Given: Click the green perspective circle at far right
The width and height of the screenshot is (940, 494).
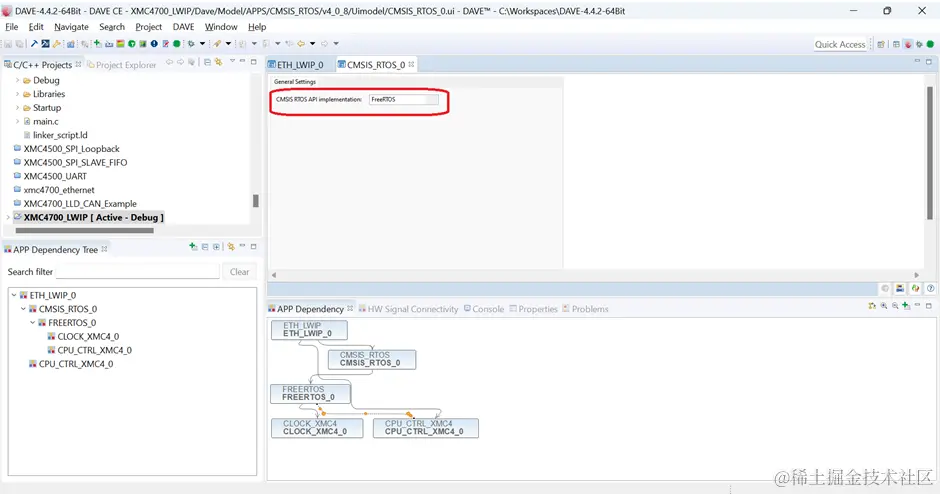Looking at the screenshot, I should 930,44.
